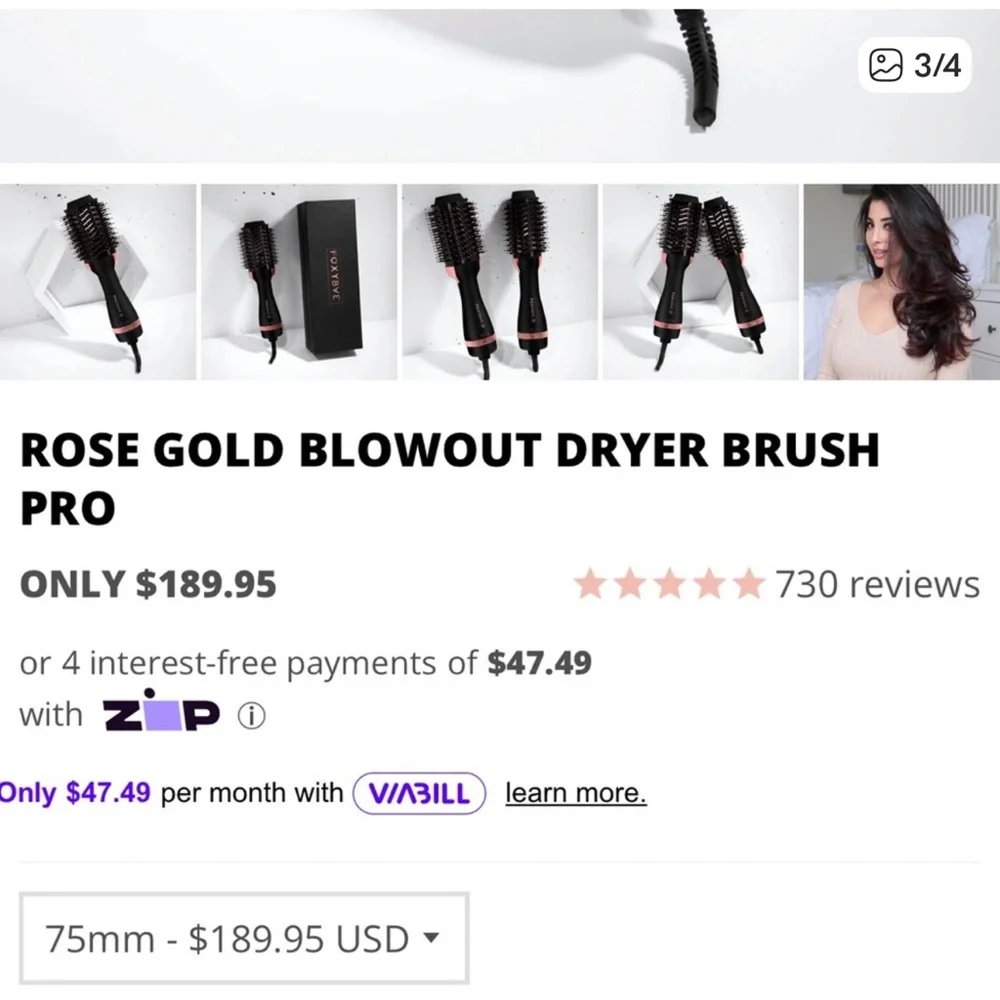Open the Zip info circle icon
The image size is (1000, 1000).
point(252,716)
